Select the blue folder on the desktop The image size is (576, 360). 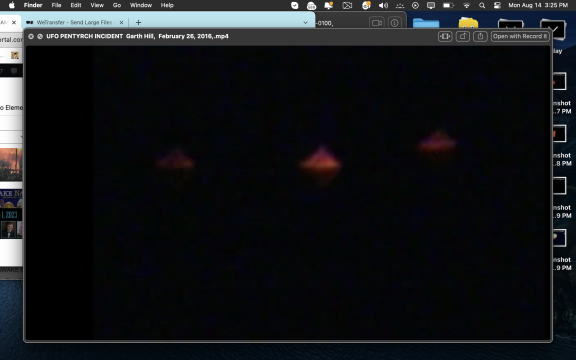pos(426,23)
